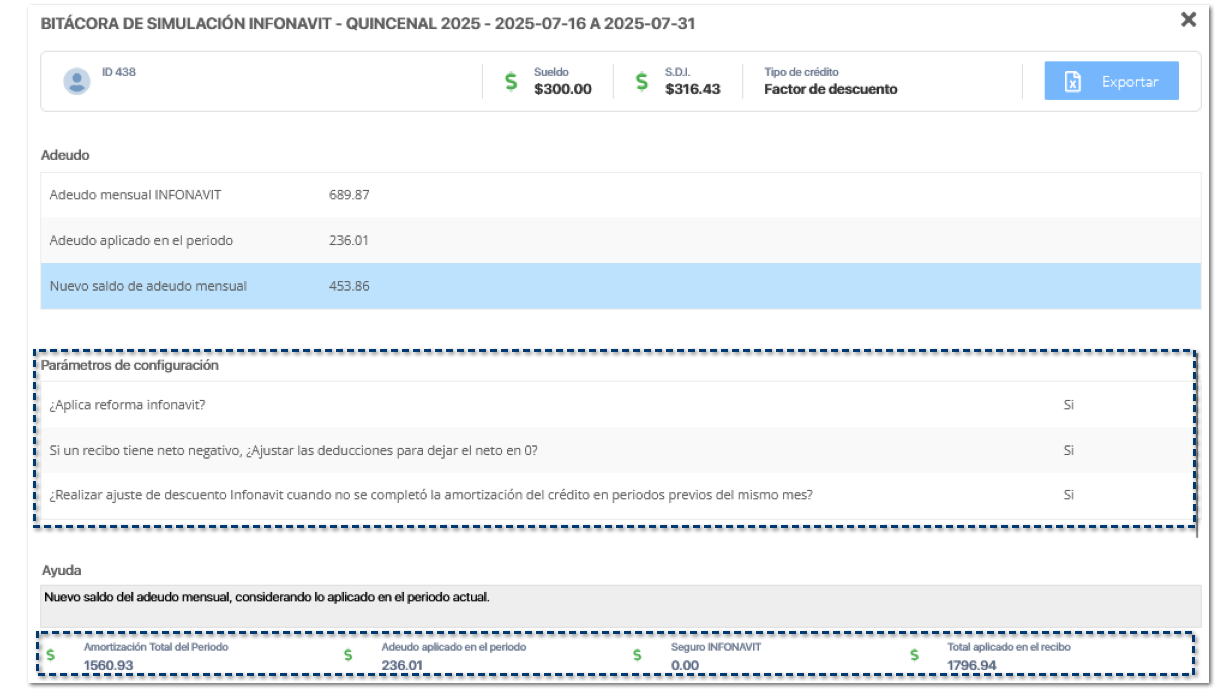Screen dimensions: 1218x692
Task: Click the Infonavit discount adjustment parameter row
Action: (x=615, y=495)
